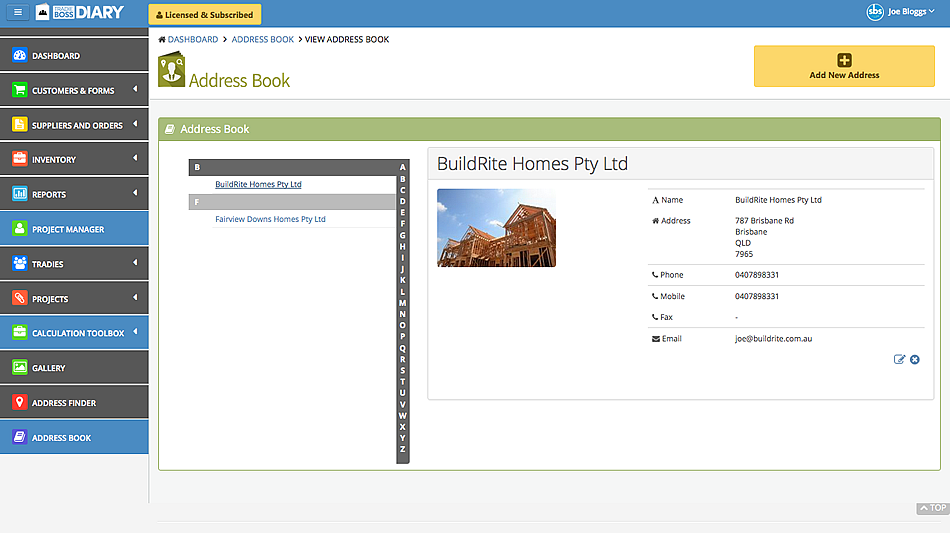
Task: Click the Address Book sidebar icon
Action: [x=19, y=437]
